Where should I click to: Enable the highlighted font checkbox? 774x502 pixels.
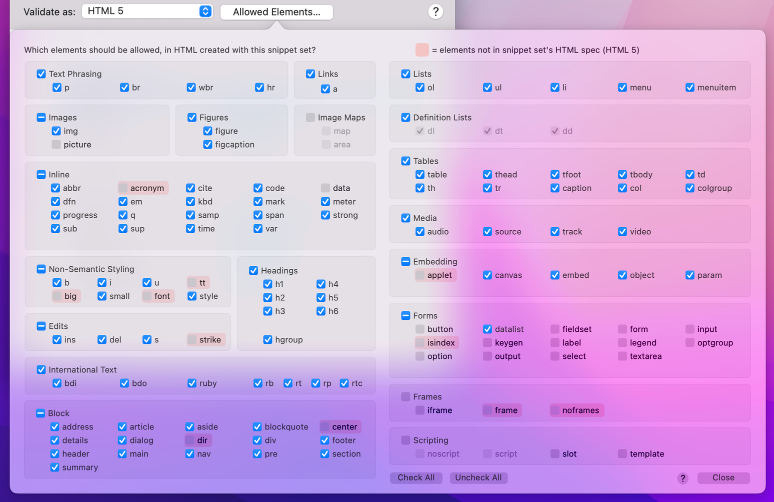pos(147,296)
